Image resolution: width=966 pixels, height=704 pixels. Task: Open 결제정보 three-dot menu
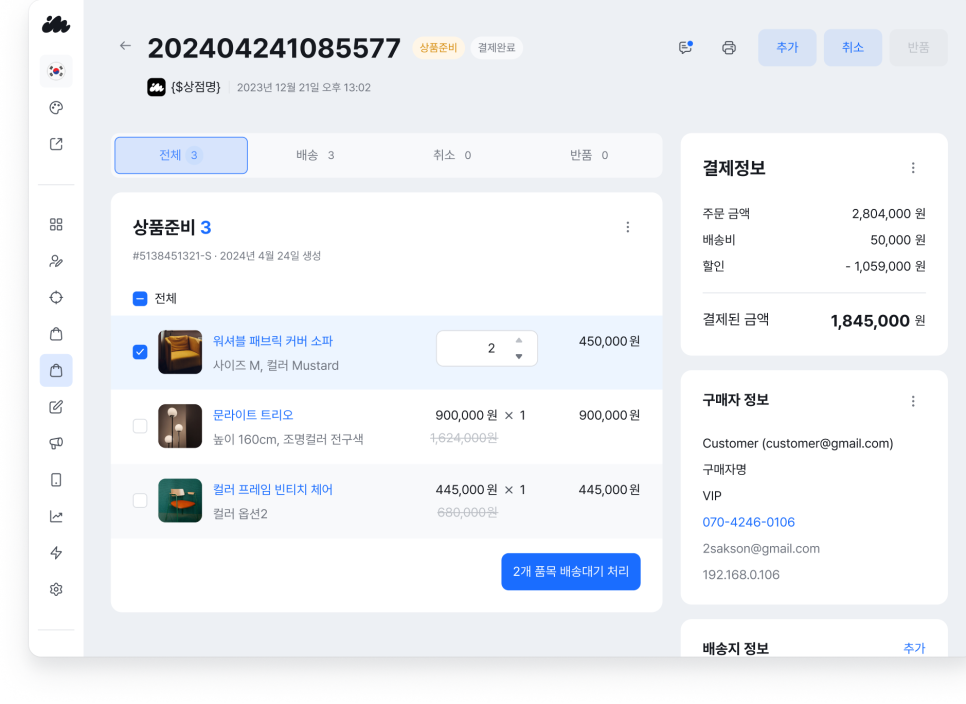pos(913,168)
